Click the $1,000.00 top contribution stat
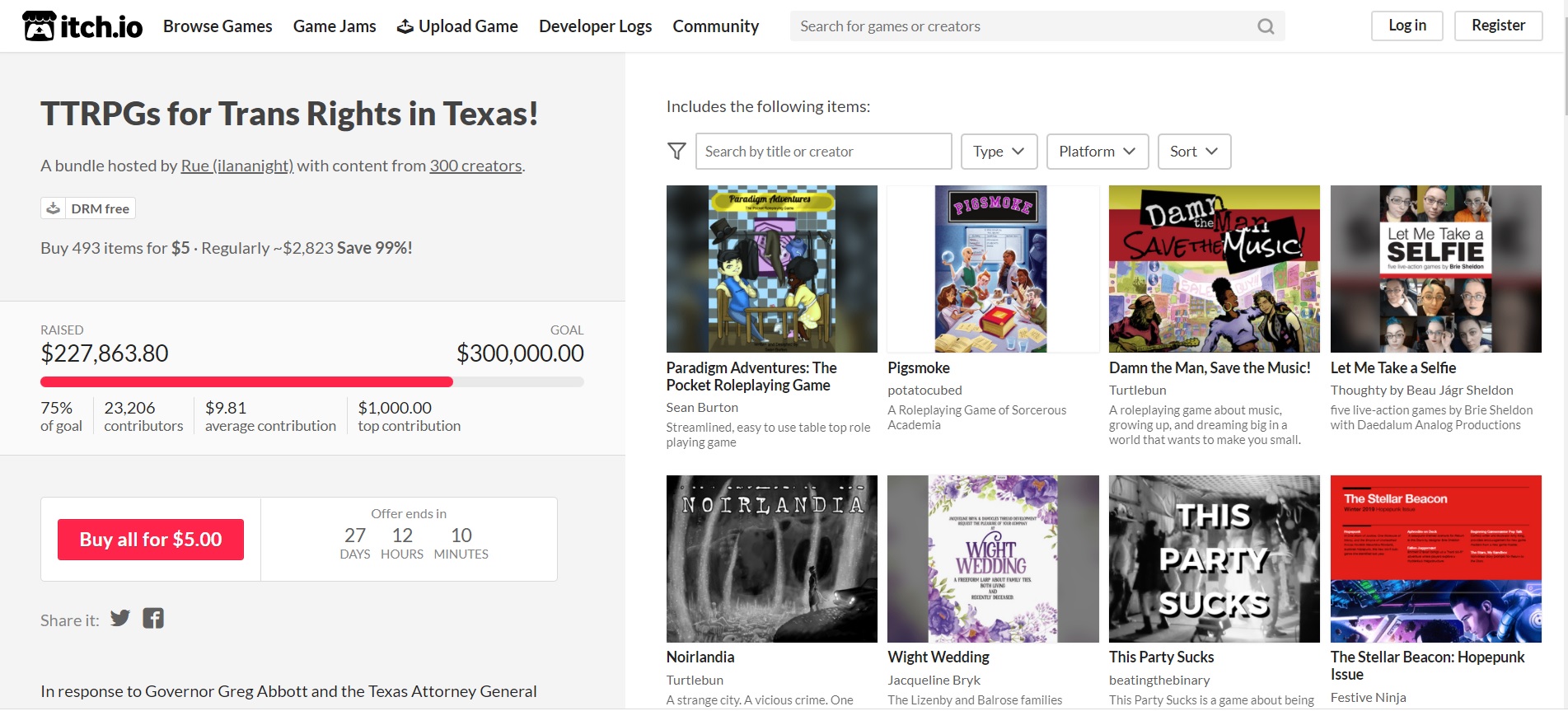This screenshot has height=711, width=1568. click(409, 416)
